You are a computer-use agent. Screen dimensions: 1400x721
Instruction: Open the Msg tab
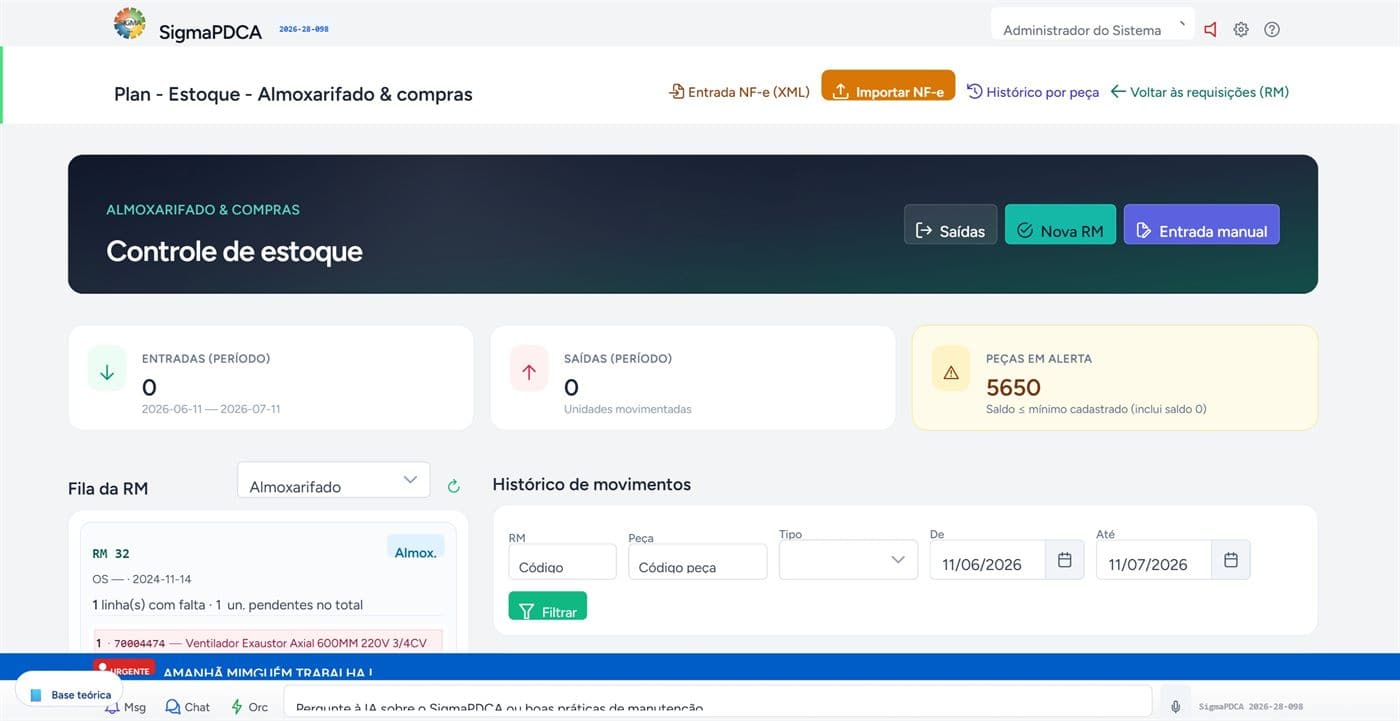pyautogui.click(x=127, y=707)
